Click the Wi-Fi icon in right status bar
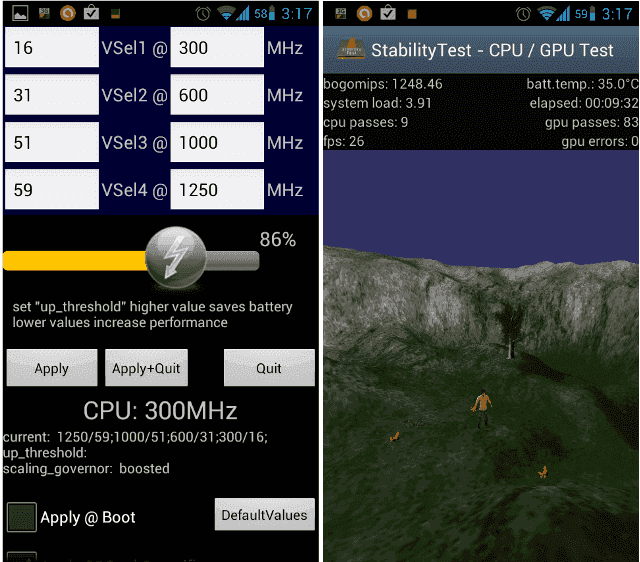Image resolution: width=640 pixels, height=562 pixels. click(x=546, y=14)
